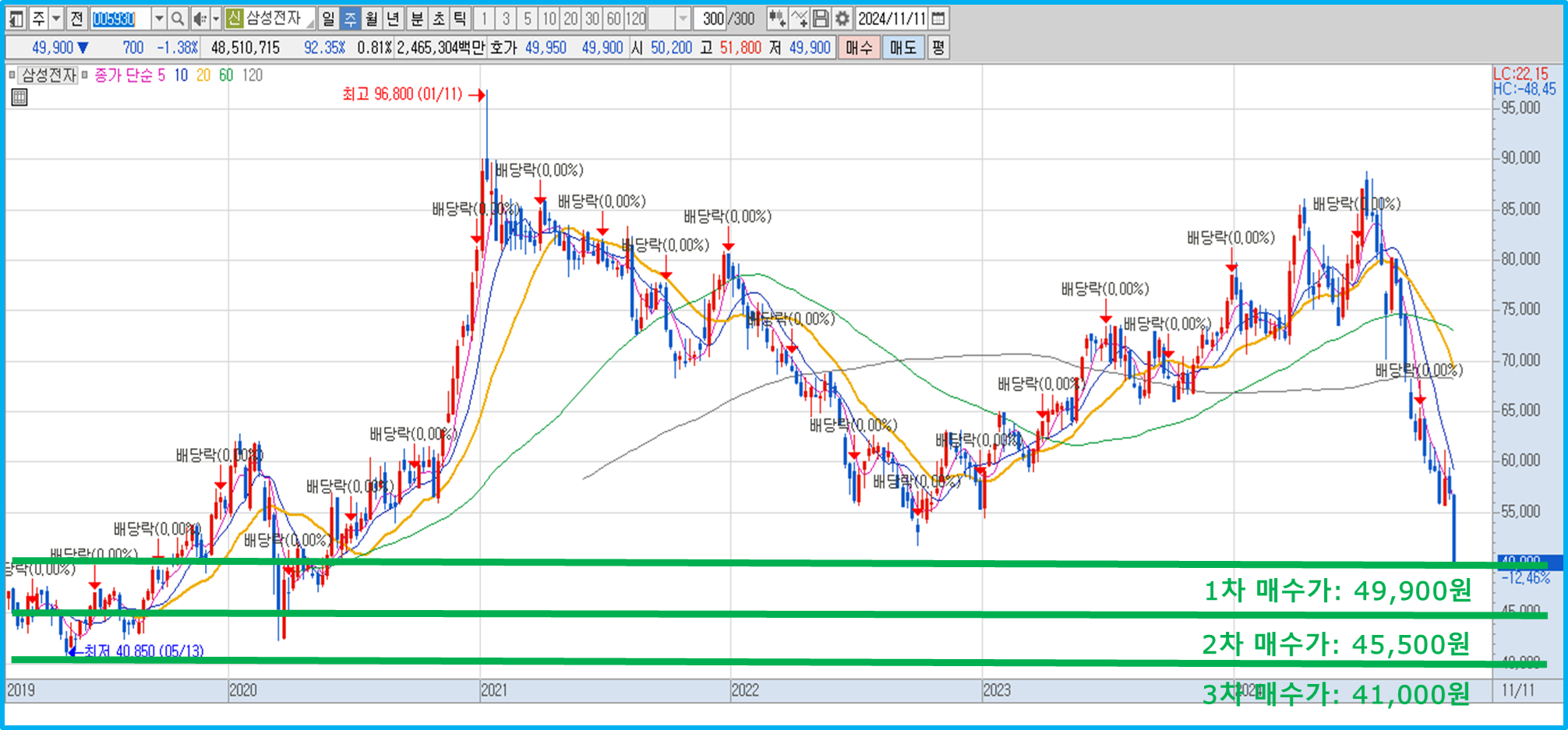Click the green 신 badge icon
This screenshot has height=730, width=1568.
point(234,18)
